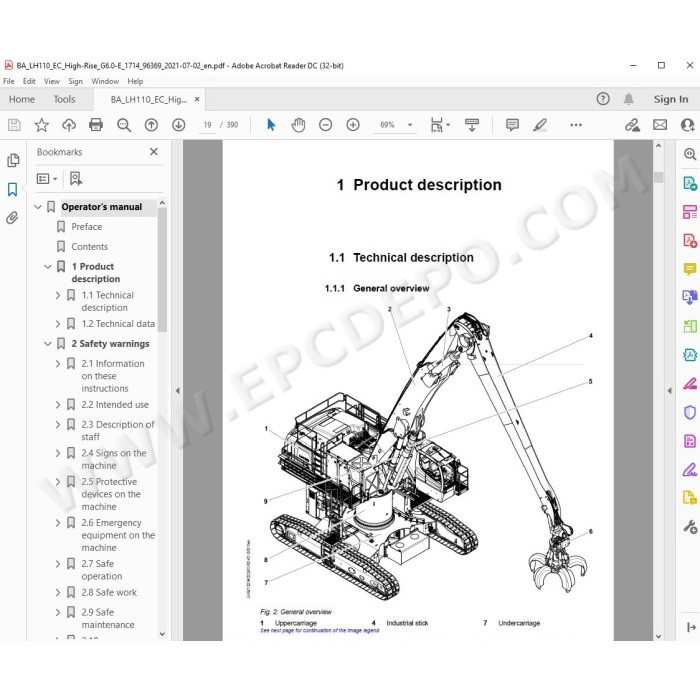This screenshot has height=700, width=700.
Task: Open the Sign menu
Action: coord(75,81)
